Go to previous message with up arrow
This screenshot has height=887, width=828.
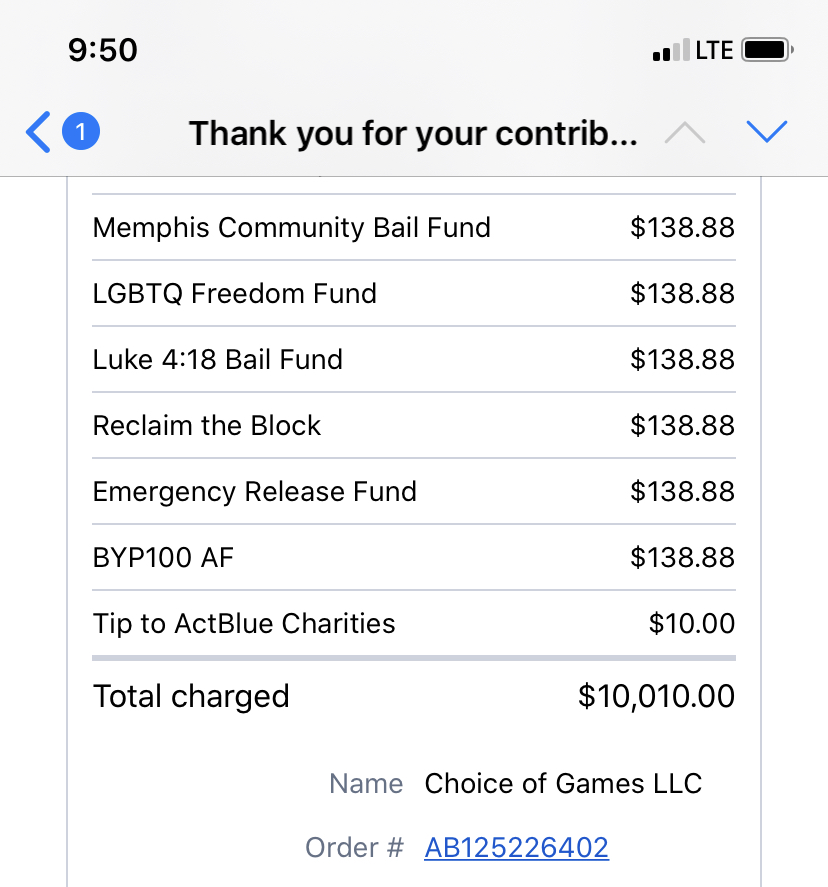coord(685,133)
